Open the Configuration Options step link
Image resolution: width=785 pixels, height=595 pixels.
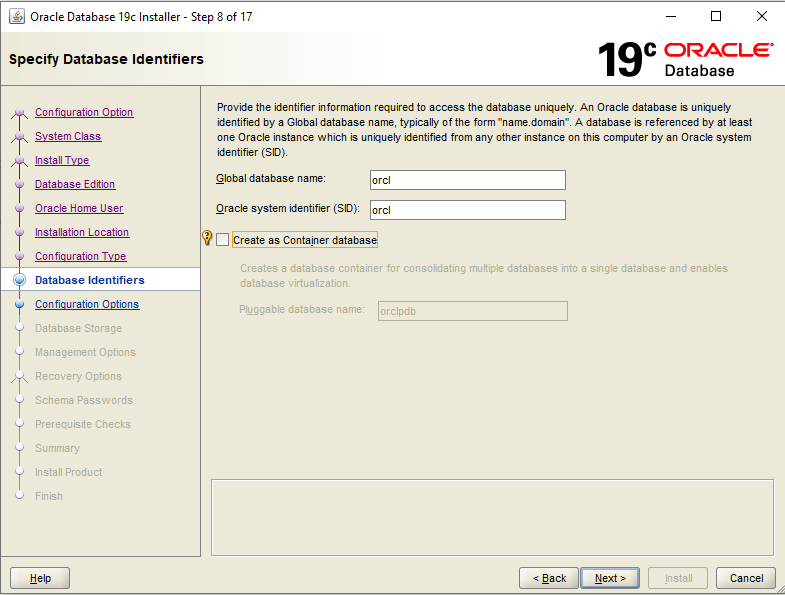coord(87,304)
